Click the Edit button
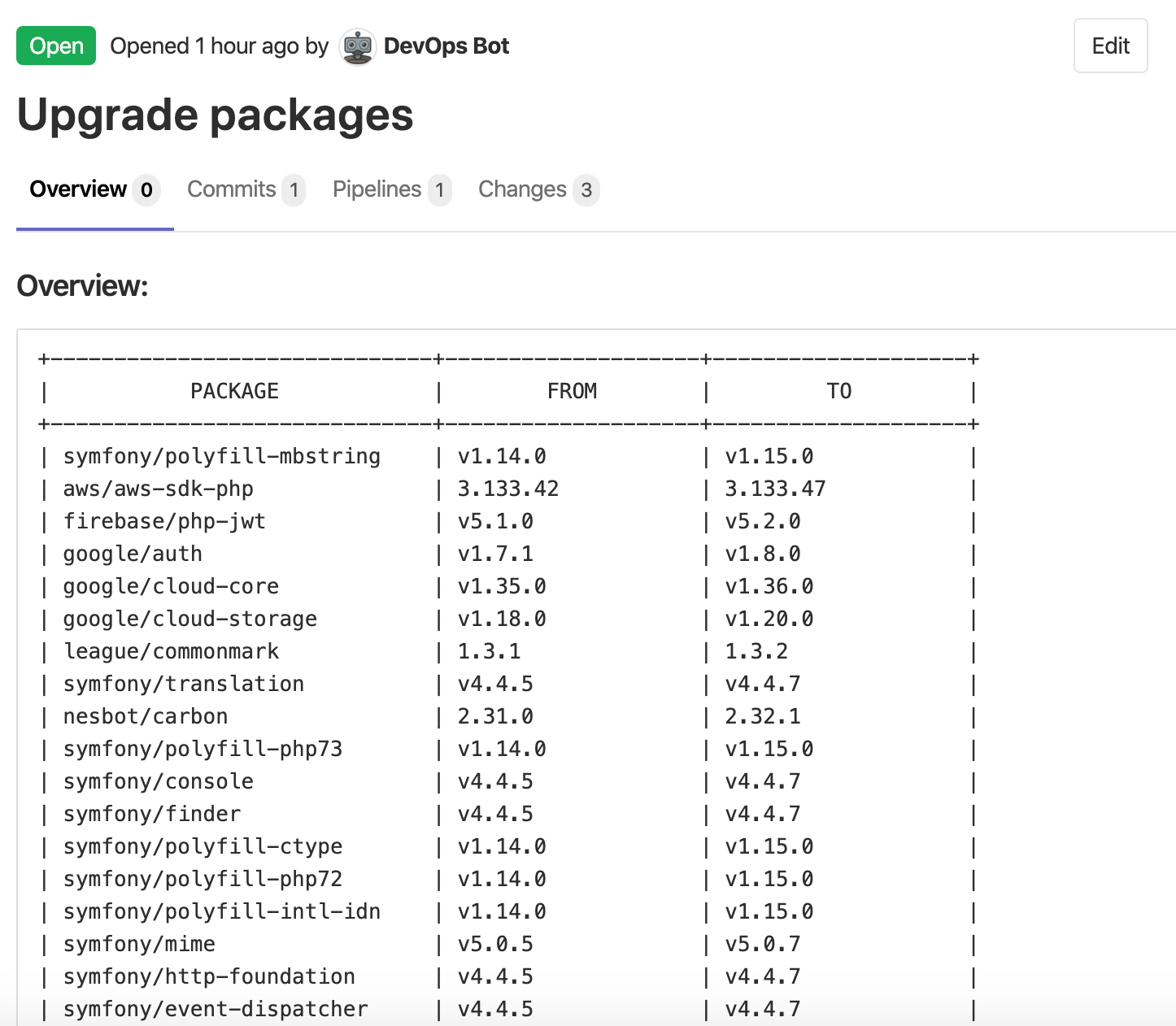This screenshot has height=1026, width=1176. (1110, 46)
